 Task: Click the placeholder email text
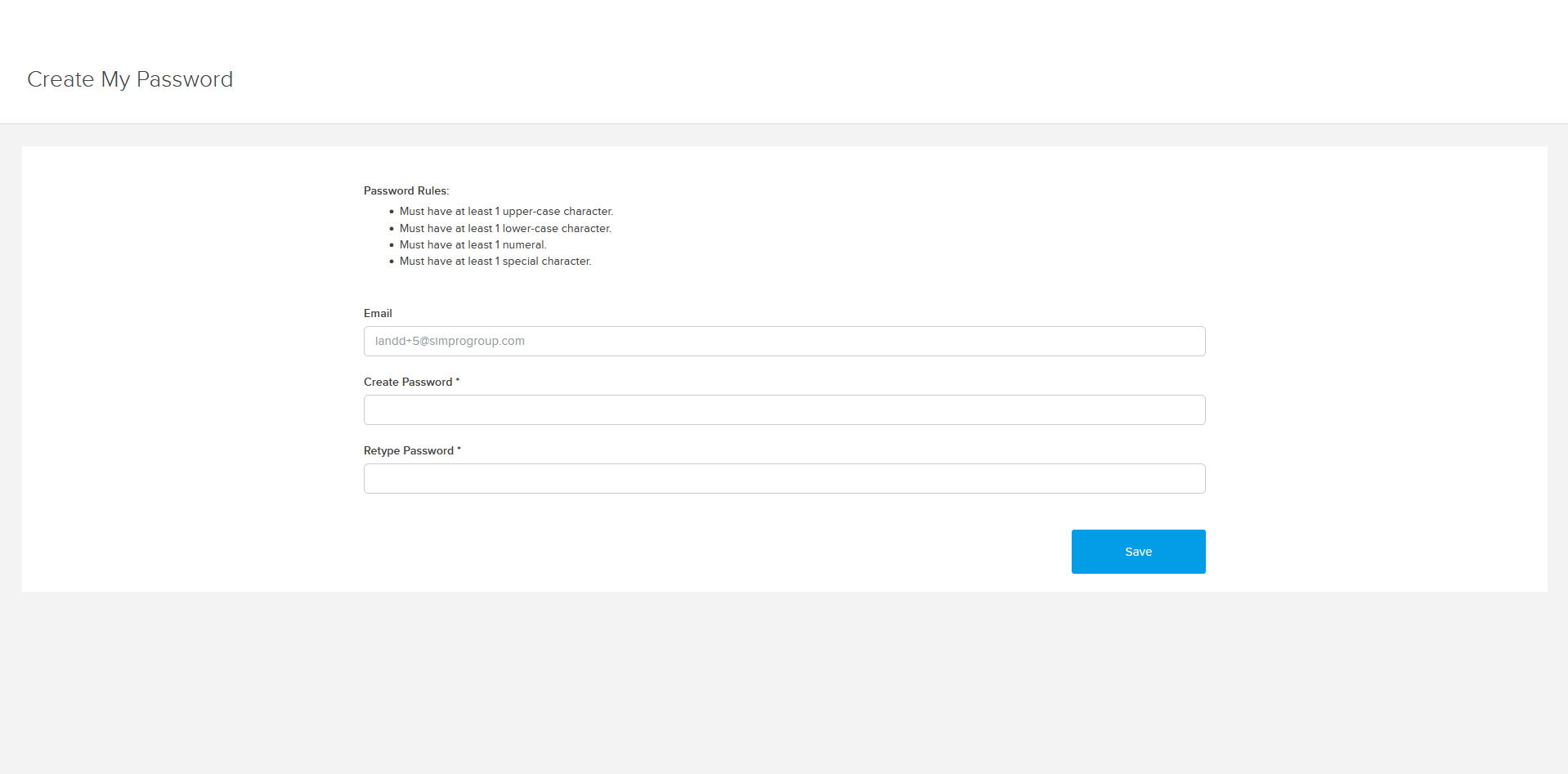click(450, 341)
